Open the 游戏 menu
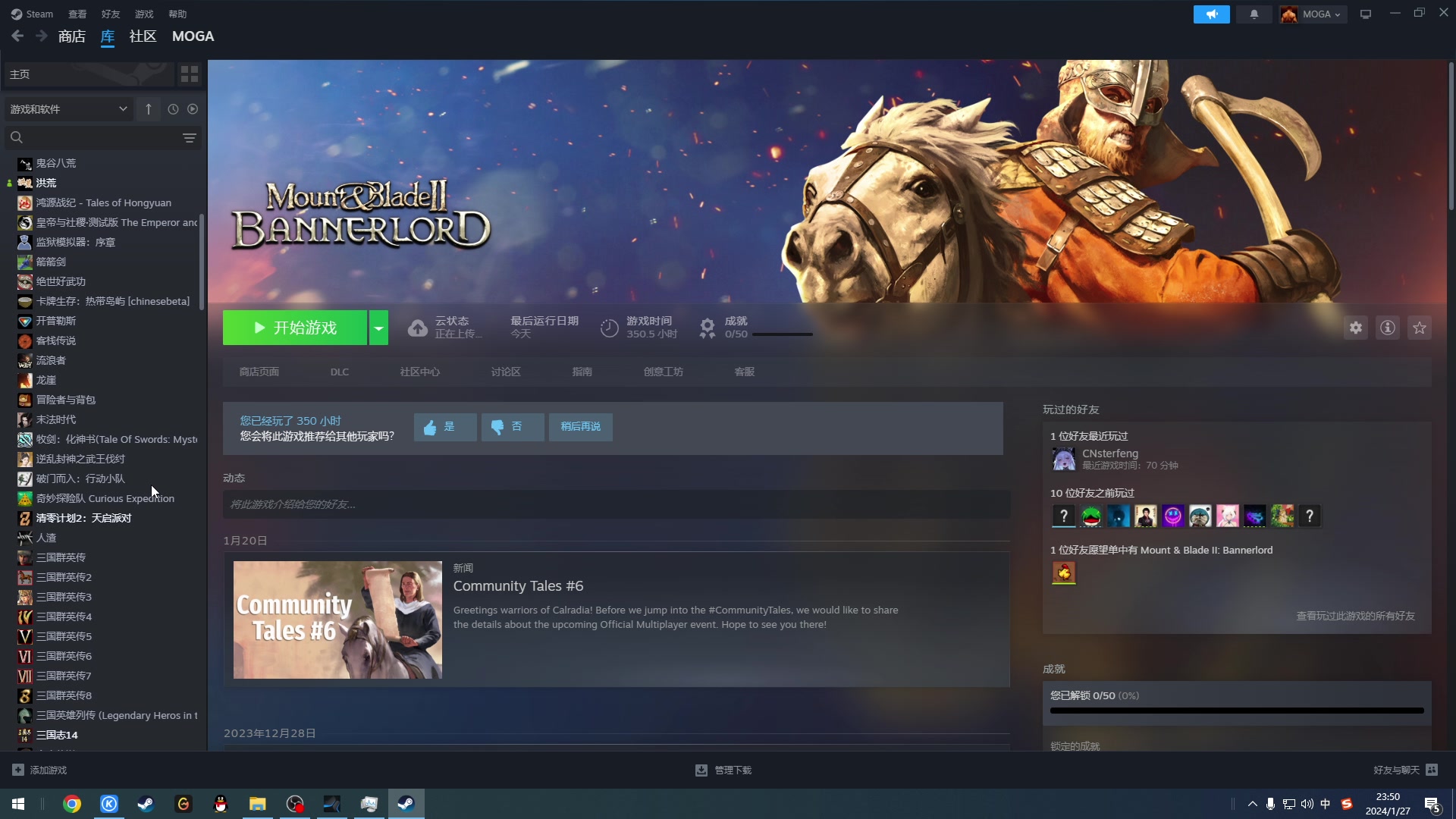The image size is (1456, 819). pyautogui.click(x=144, y=14)
